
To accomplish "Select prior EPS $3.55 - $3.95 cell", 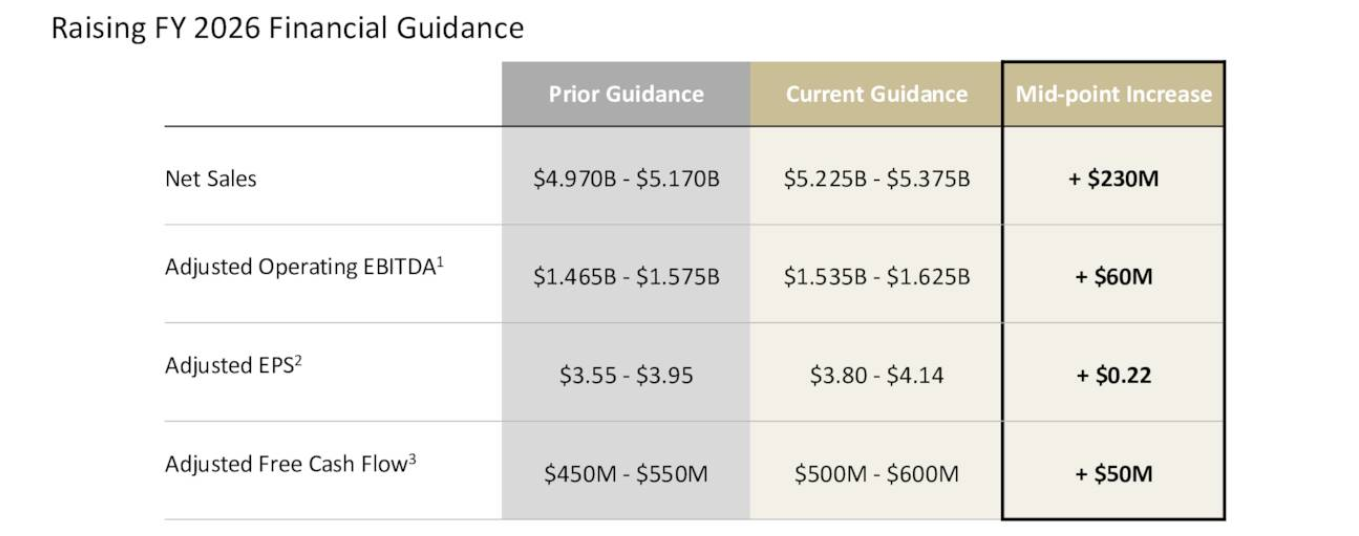I will [626, 376].
